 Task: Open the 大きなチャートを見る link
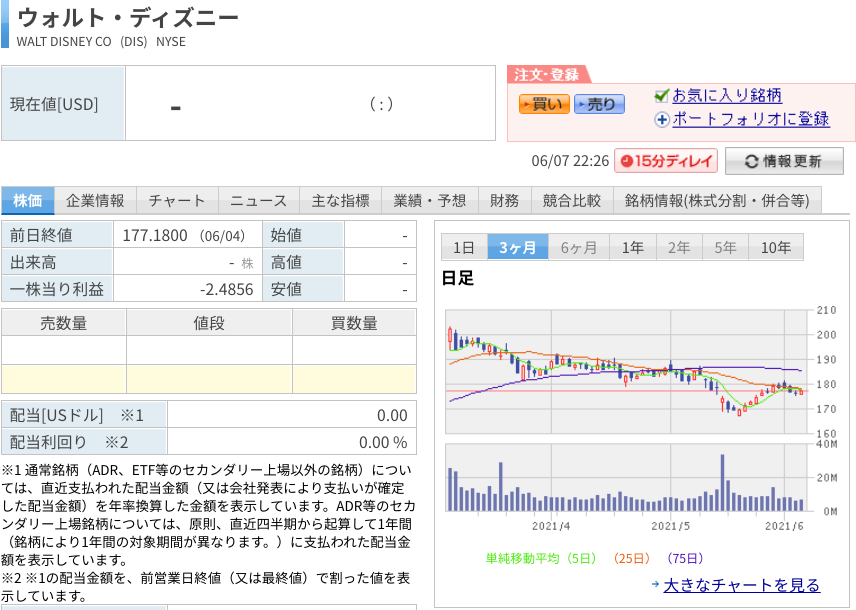click(x=742, y=585)
